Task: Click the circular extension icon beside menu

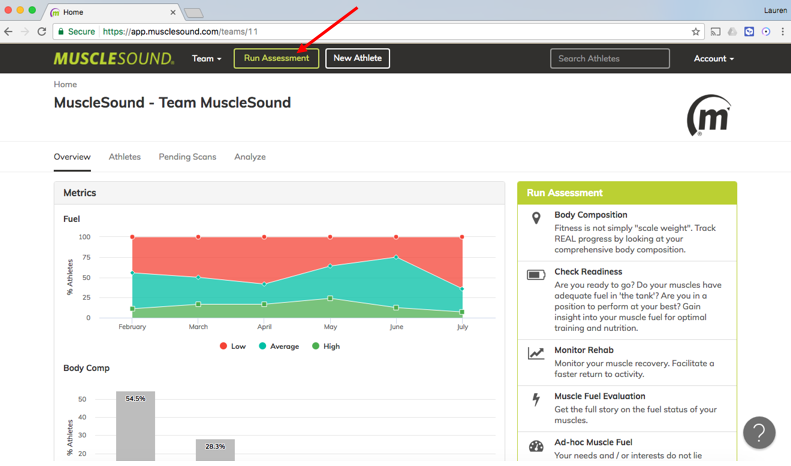Action: 766,32
